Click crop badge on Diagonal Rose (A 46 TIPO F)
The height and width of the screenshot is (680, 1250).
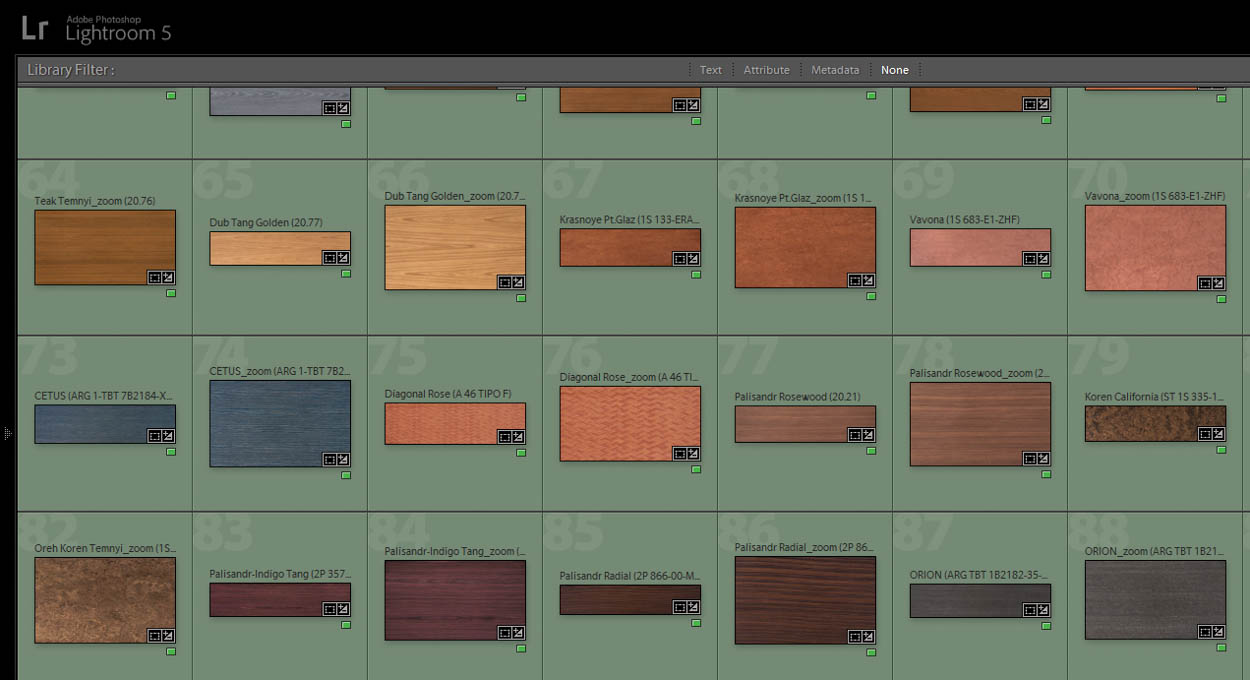click(504, 436)
